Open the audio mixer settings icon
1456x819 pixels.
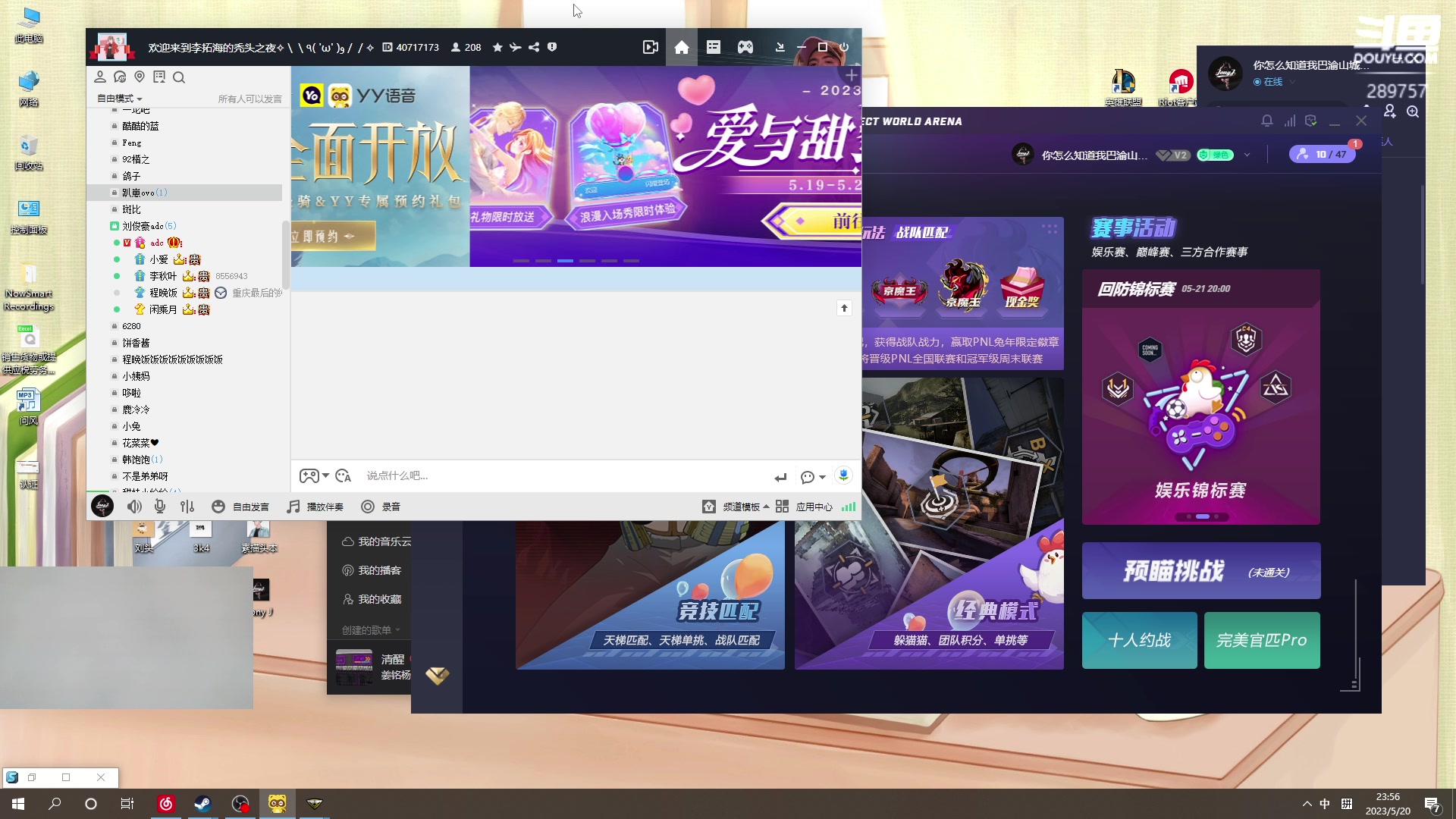(x=187, y=507)
